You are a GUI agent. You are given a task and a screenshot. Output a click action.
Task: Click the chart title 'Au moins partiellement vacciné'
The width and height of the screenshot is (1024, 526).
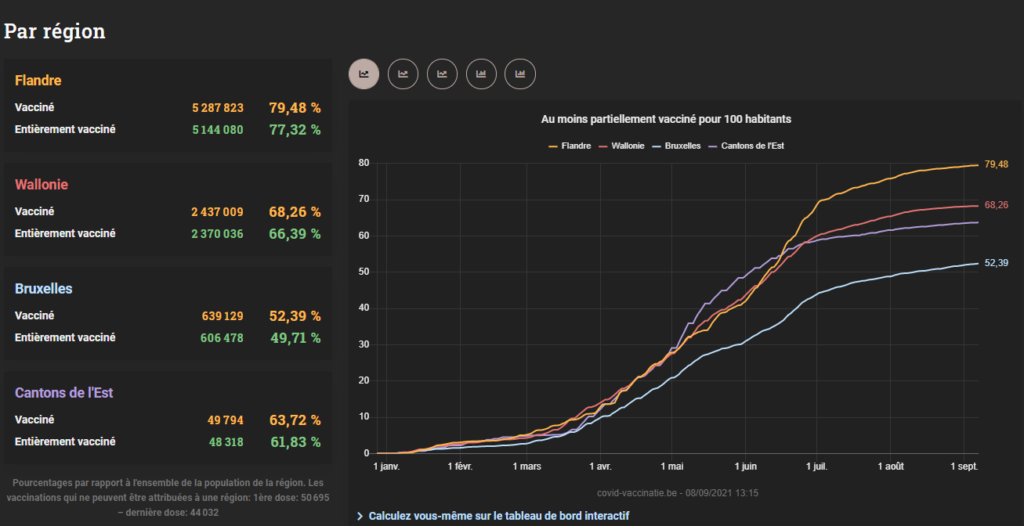point(666,119)
